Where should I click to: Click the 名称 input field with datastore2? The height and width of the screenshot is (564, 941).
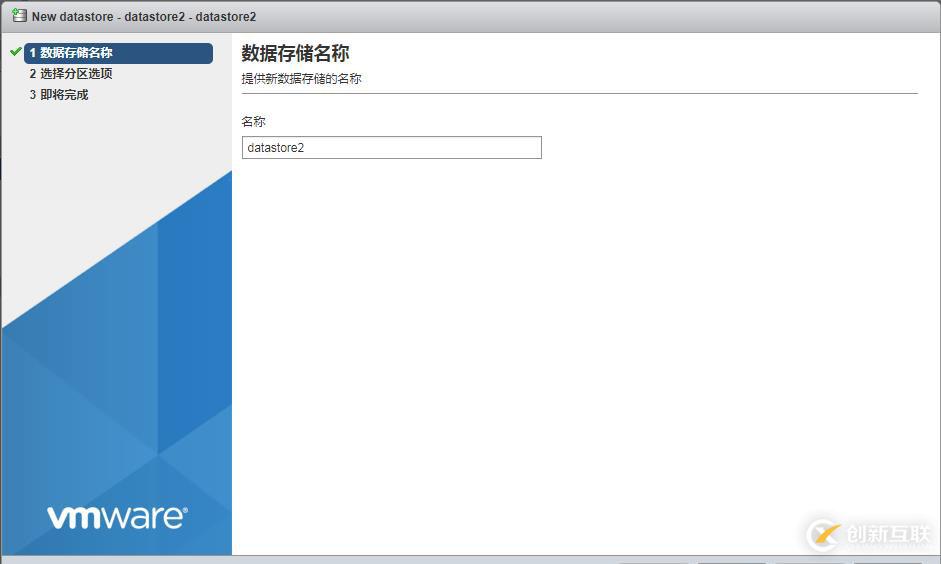(x=391, y=148)
